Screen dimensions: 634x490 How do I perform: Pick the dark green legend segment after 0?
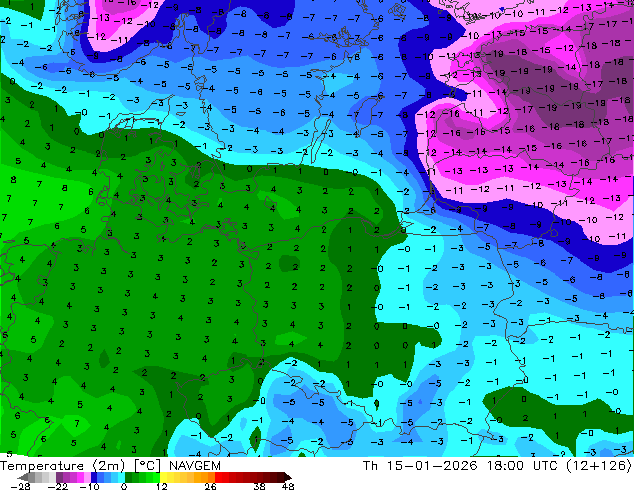tap(129, 477)
